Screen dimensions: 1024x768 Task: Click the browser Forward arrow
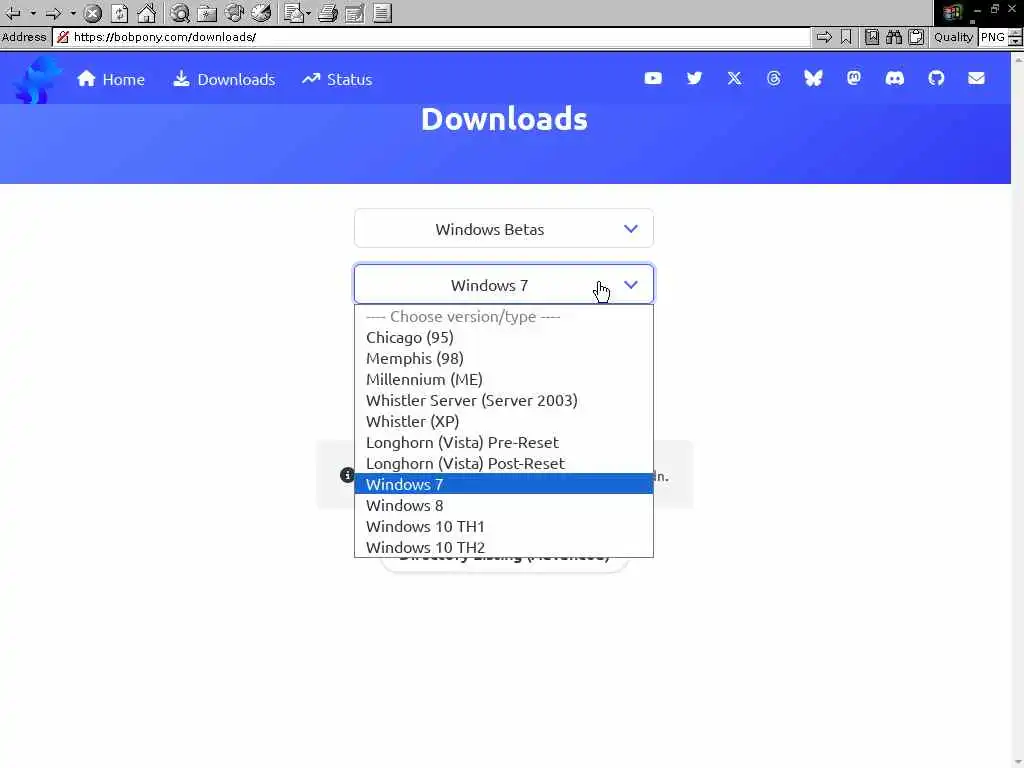tap(53, 12)
